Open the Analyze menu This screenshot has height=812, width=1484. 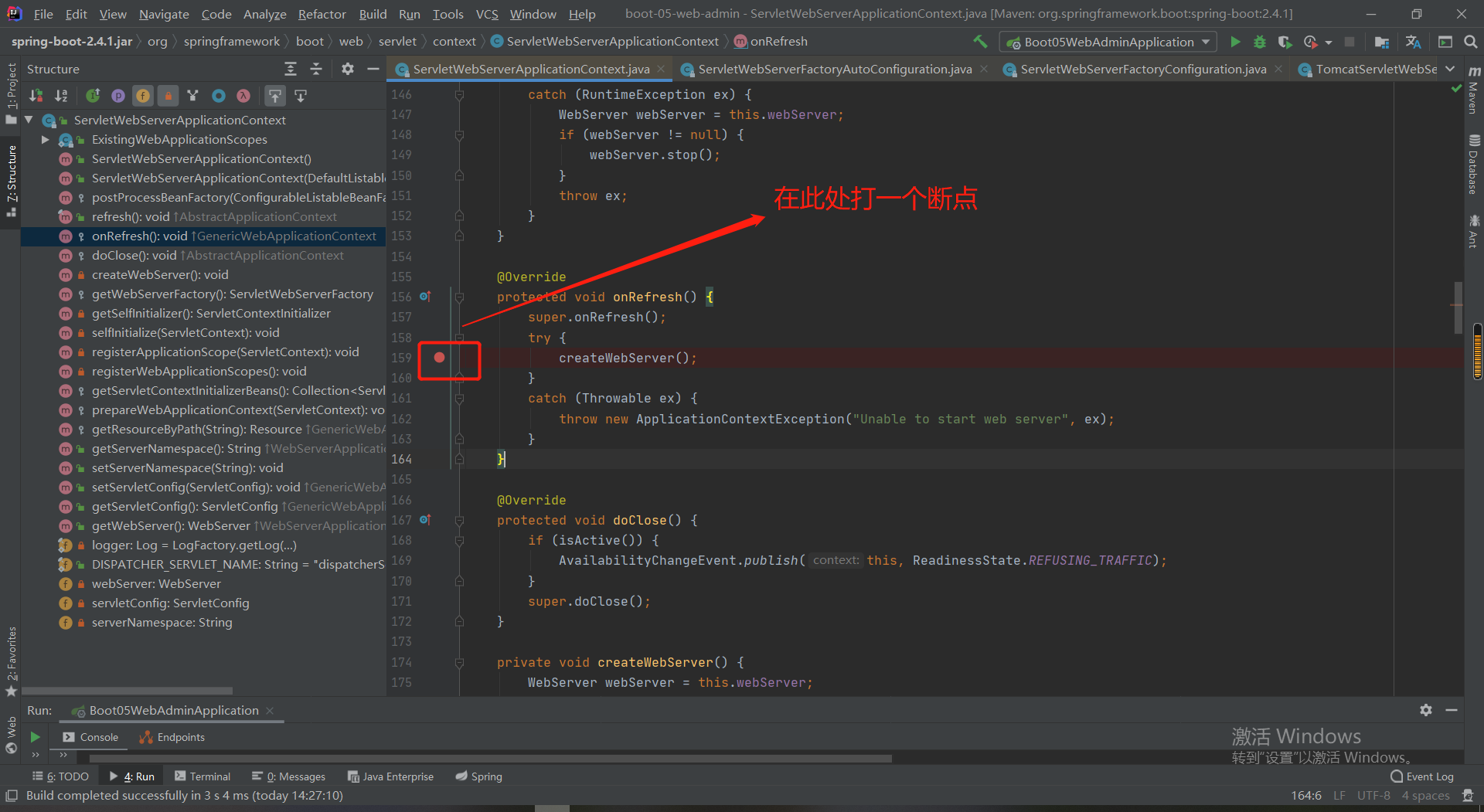pos(264,14)
